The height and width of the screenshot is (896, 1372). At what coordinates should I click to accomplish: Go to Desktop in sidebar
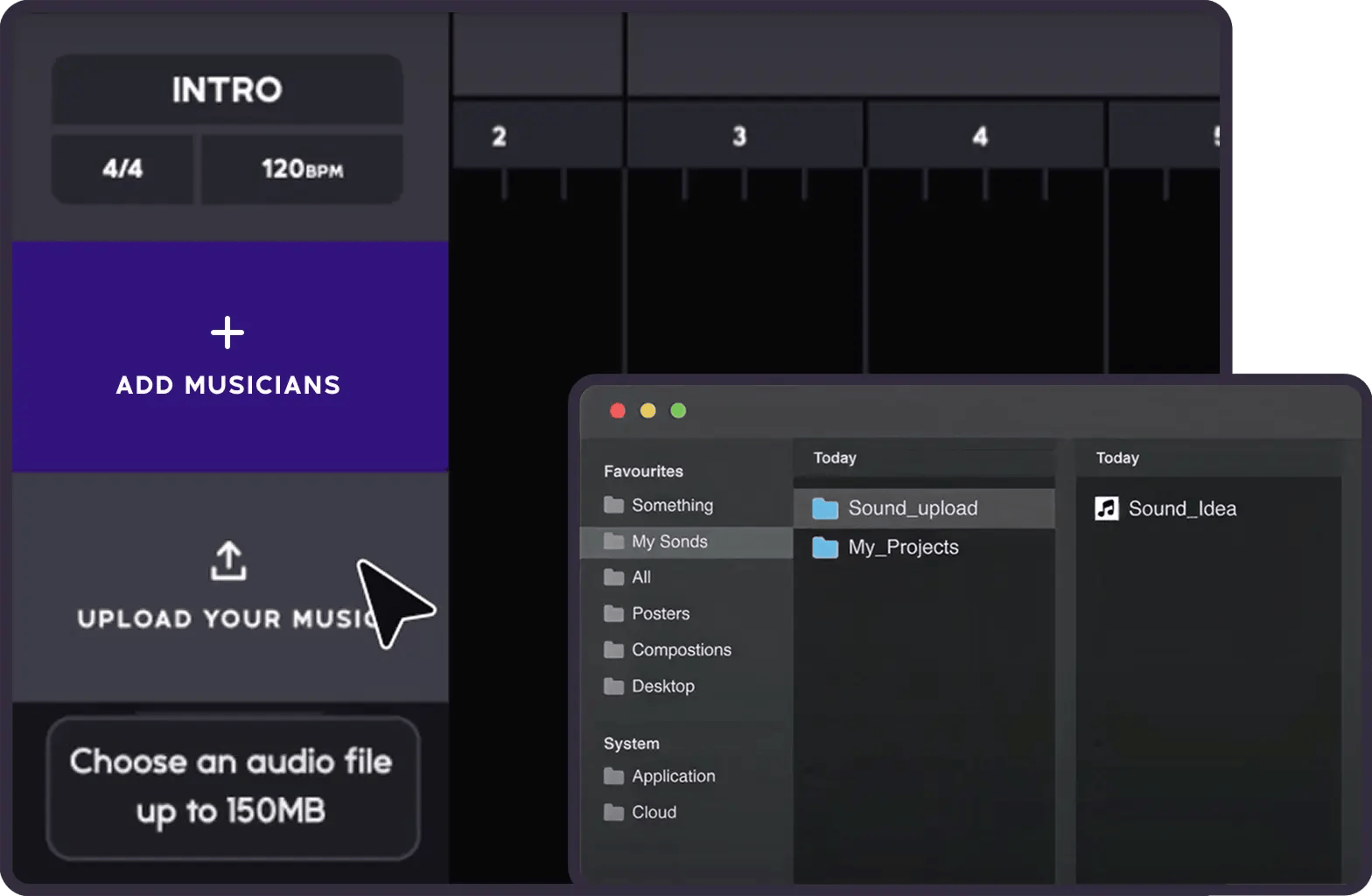662,687
